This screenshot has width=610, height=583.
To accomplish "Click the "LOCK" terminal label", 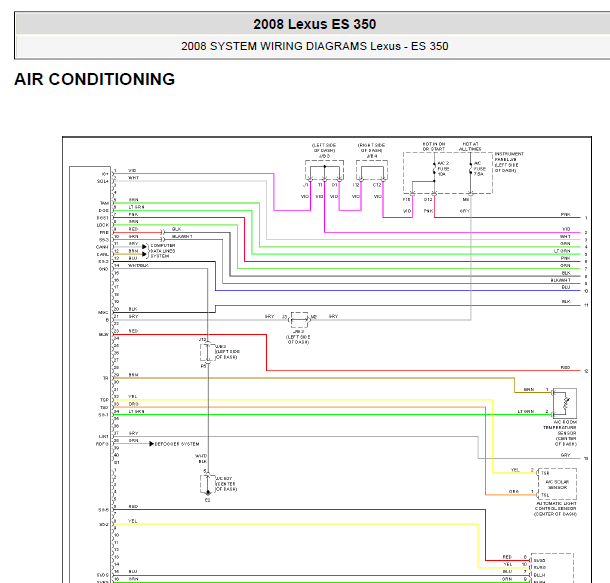I will coord(103,225).
